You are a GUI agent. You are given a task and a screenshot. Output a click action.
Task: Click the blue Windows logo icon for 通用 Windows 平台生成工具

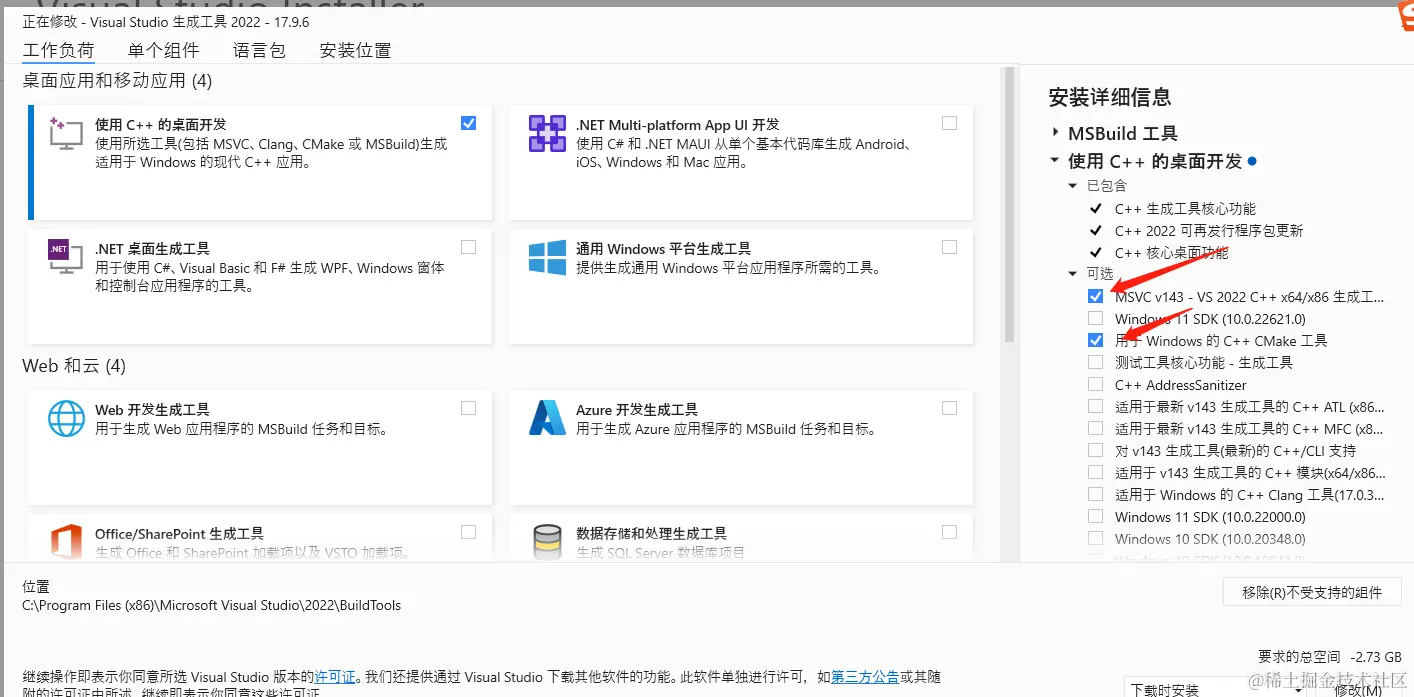(x=547, y=257)
